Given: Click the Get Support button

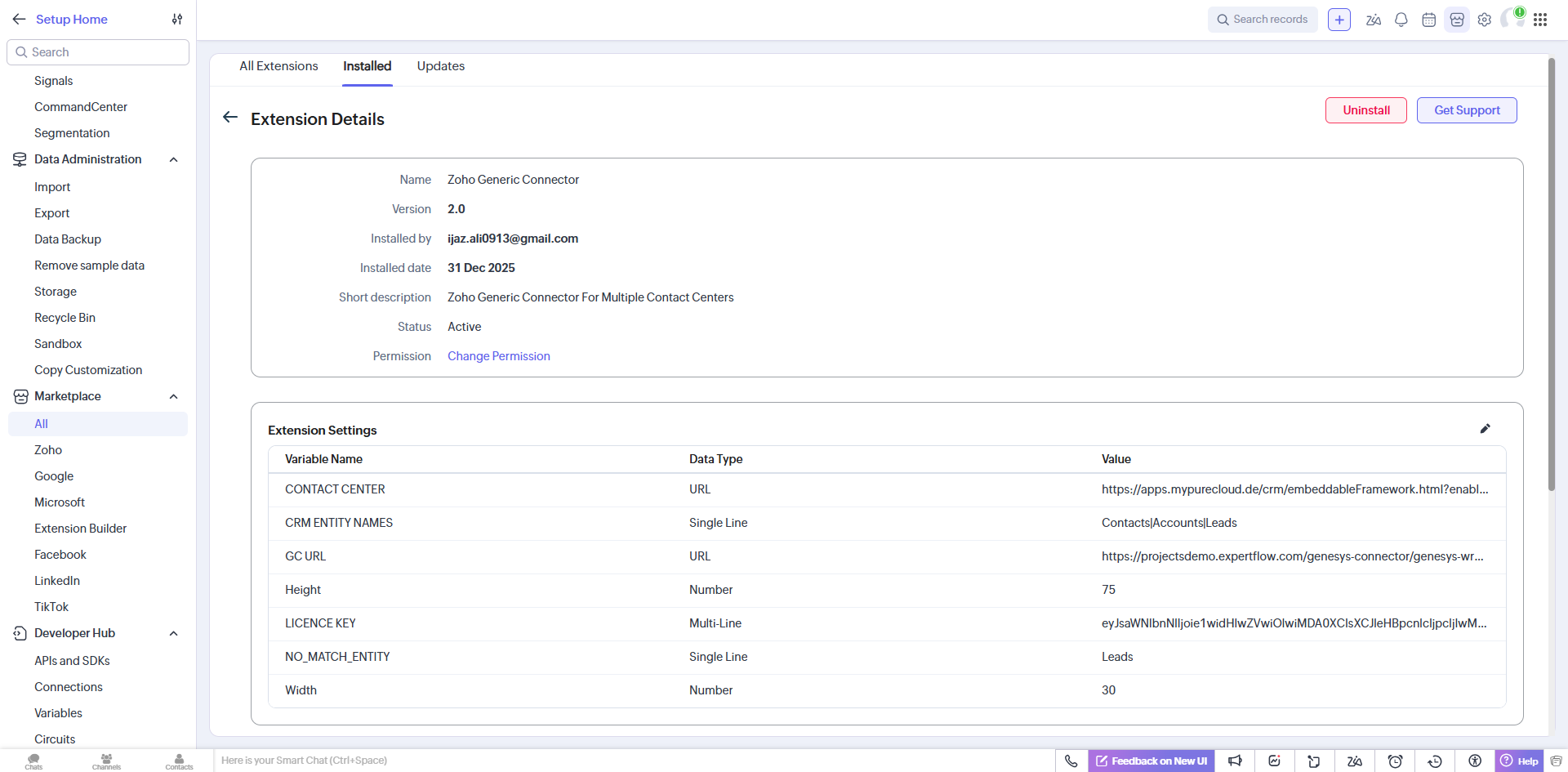Looking at the screenshot, I should point(1466,110).
